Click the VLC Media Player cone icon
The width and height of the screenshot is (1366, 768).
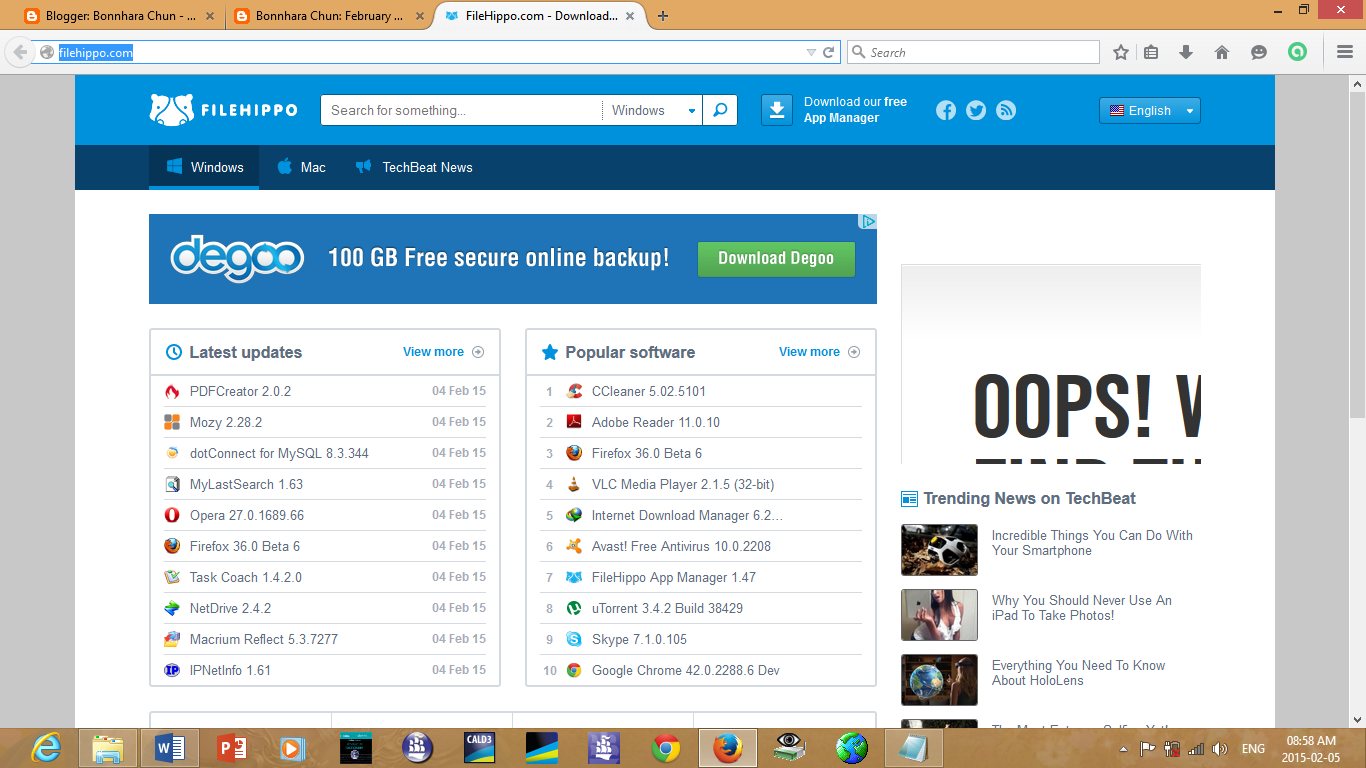[574, 484]
